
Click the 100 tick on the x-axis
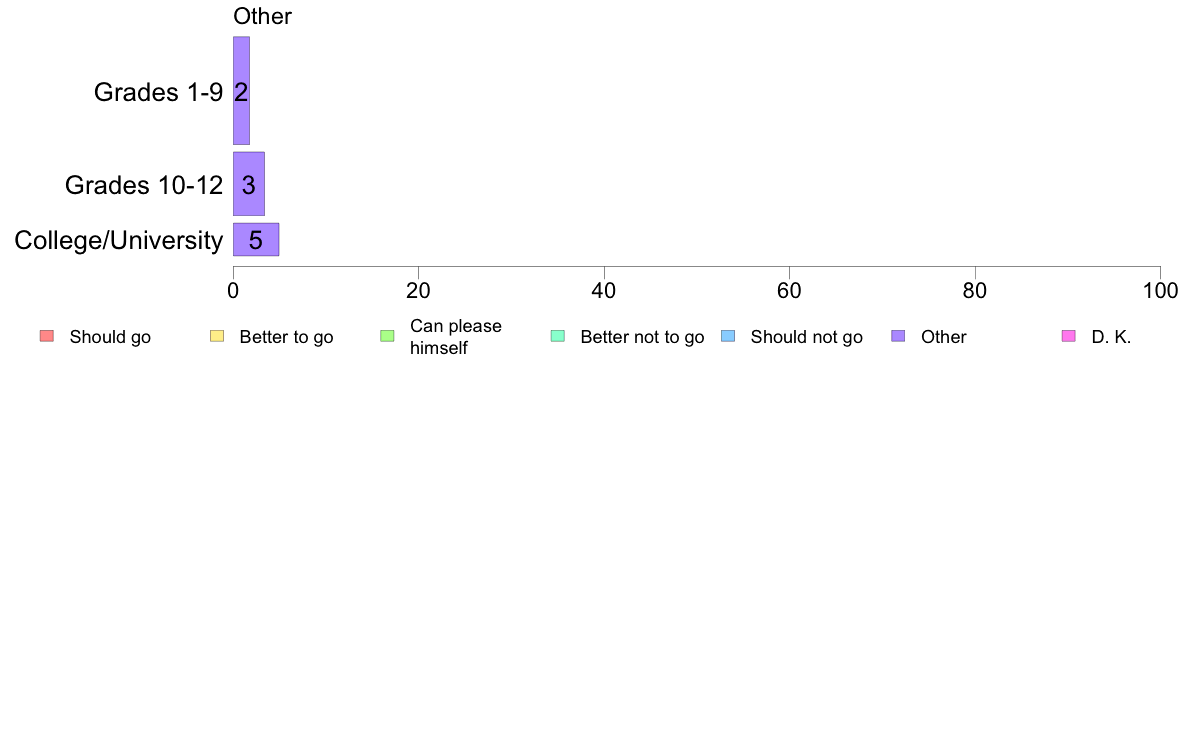coord(1160,291)
